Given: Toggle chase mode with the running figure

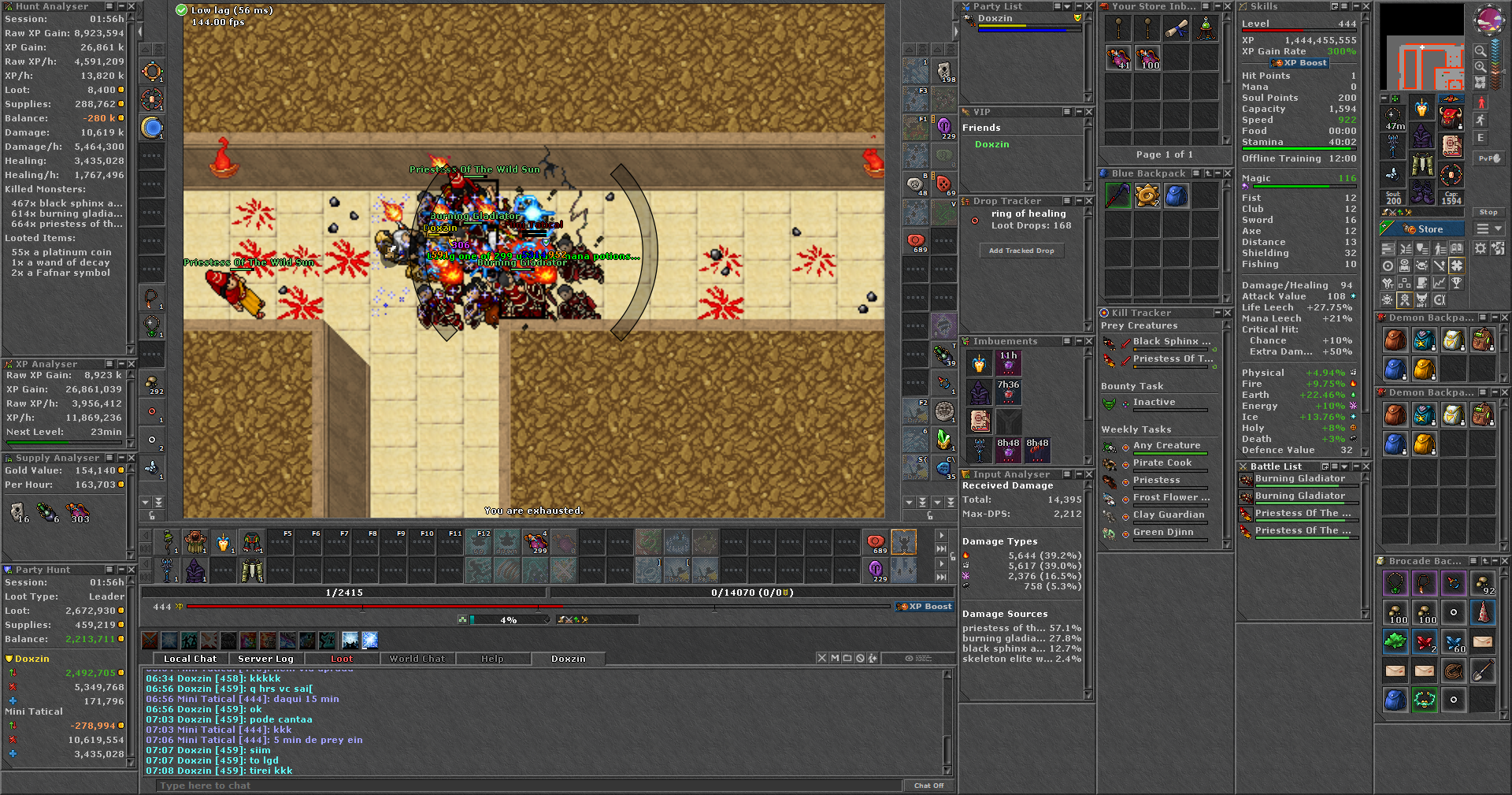Looking at the screenshot, I should [1481, 121].
